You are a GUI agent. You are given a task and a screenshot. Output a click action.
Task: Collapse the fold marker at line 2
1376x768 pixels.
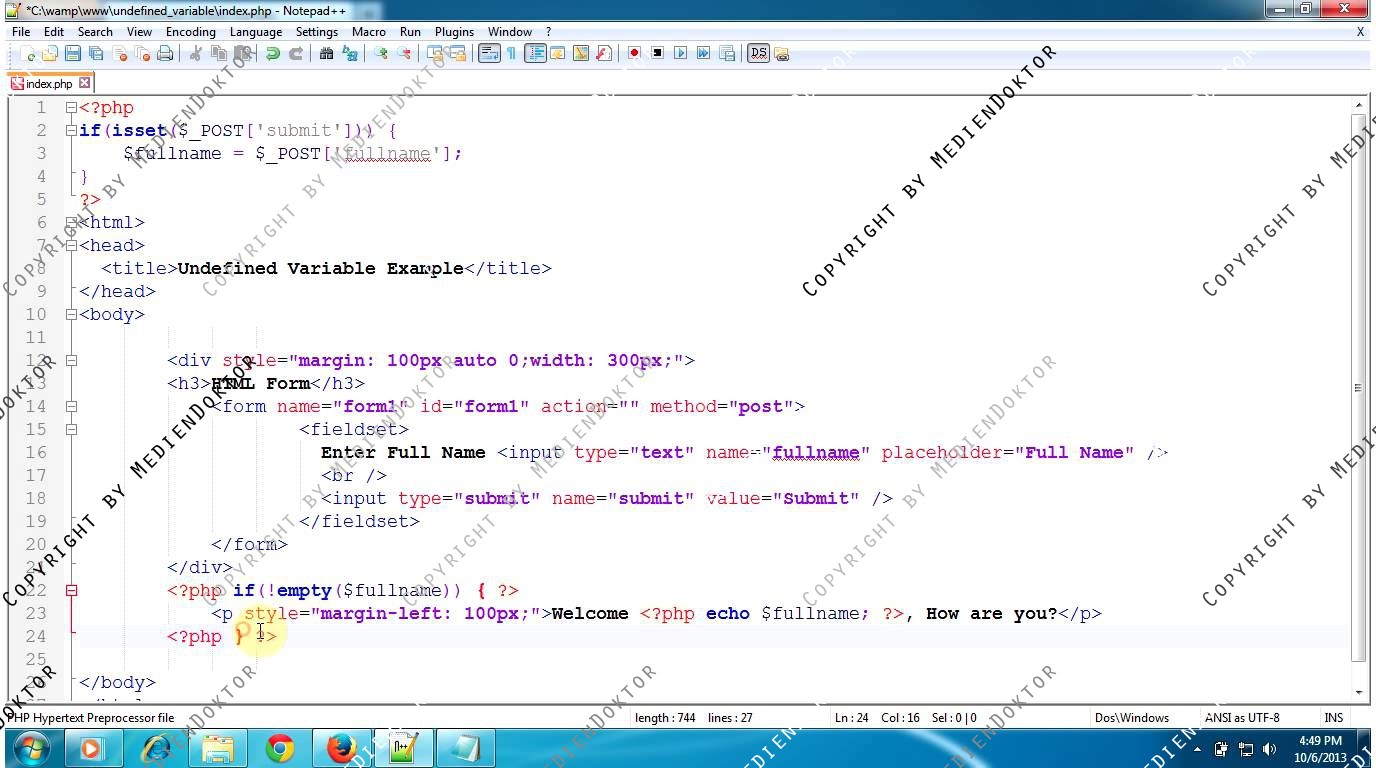pyautogui.click(x=71, y=130)
